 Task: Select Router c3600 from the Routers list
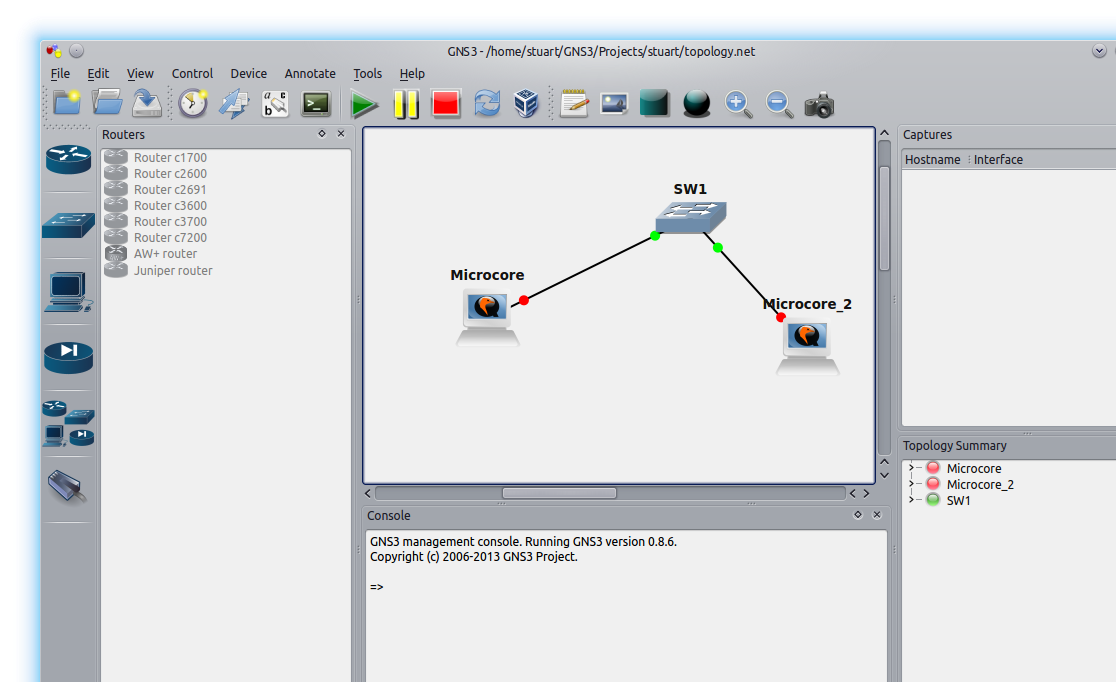tap(170, 206)
